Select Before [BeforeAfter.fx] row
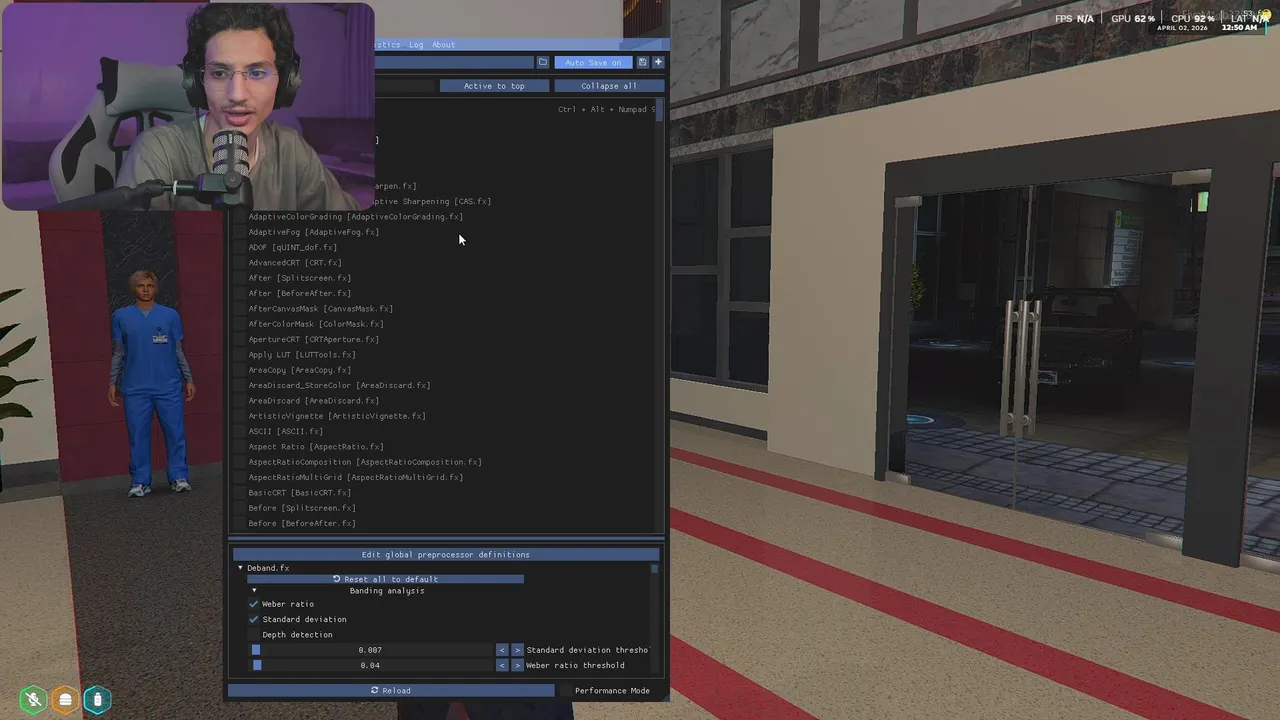Screen dimensions: 1280x720 302,523
